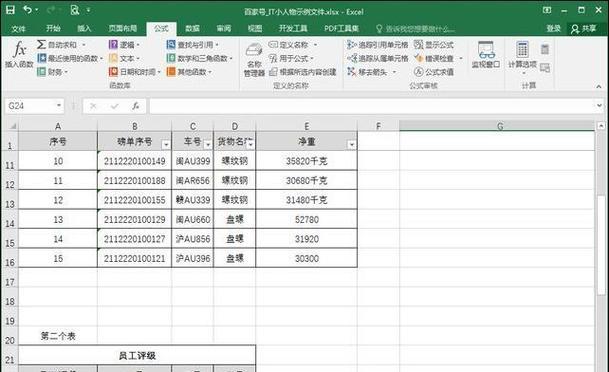Viewport: 609px width, 372px height.
Task: Switch to the Insert tab
Action: tap(84, 28)
